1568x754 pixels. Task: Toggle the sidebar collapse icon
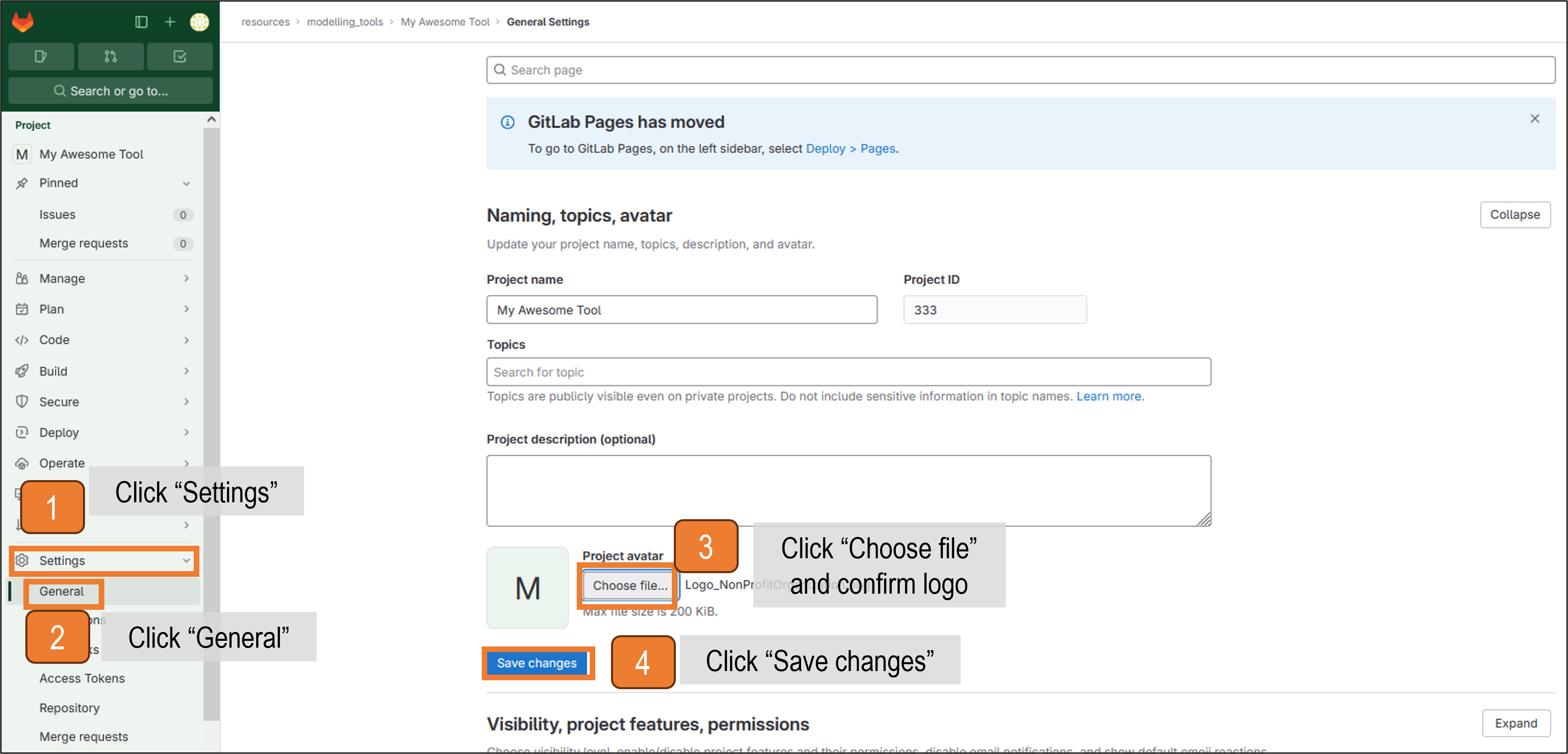point(141,22)
